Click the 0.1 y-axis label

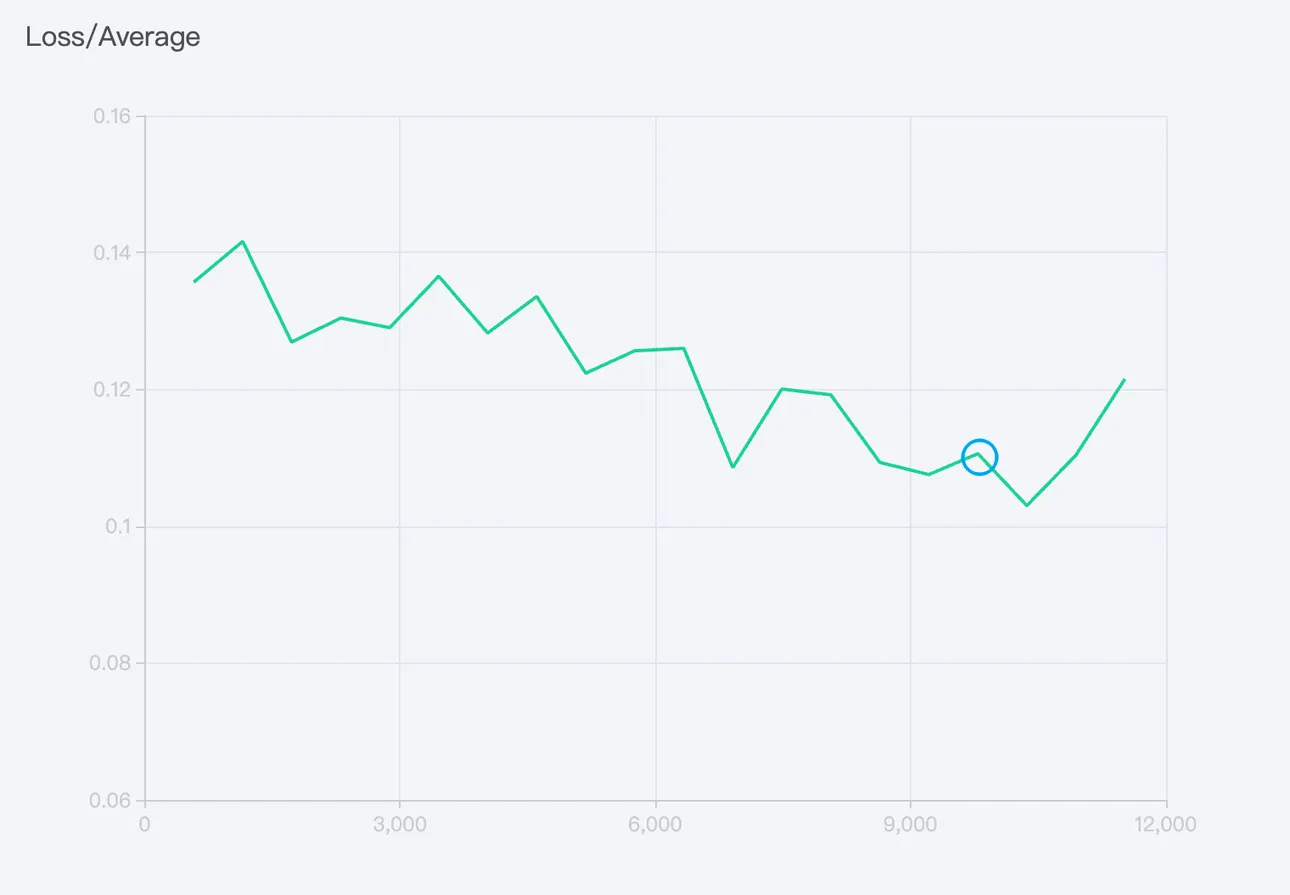pyautogui.click(x=118, y=526)
